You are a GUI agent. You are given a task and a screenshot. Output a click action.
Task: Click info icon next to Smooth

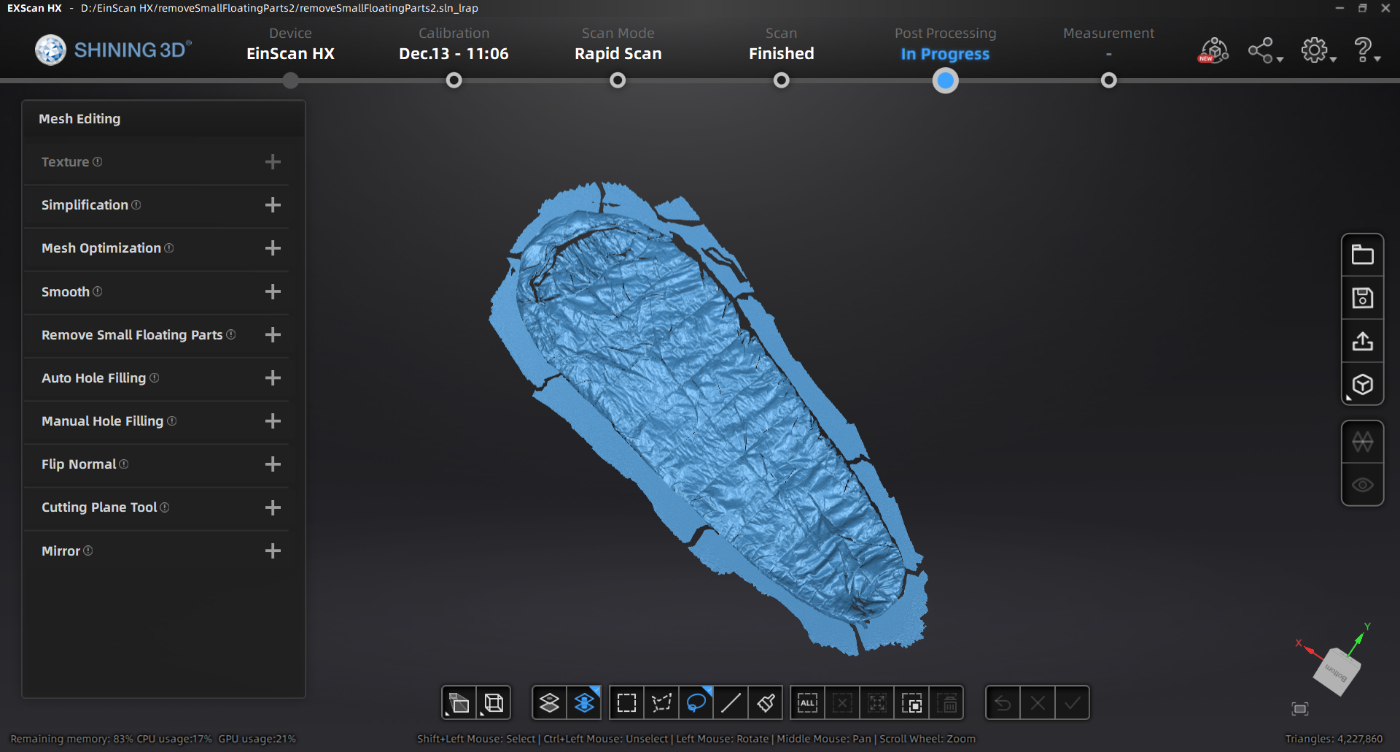pos(97,292)
